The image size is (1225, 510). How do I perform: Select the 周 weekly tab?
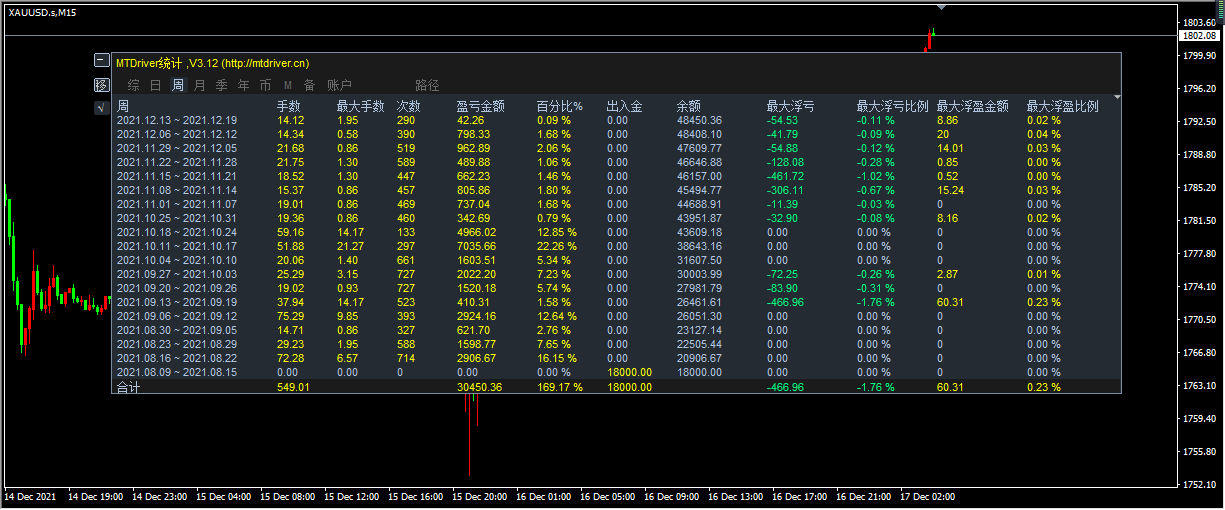click(x=178, y=85)
